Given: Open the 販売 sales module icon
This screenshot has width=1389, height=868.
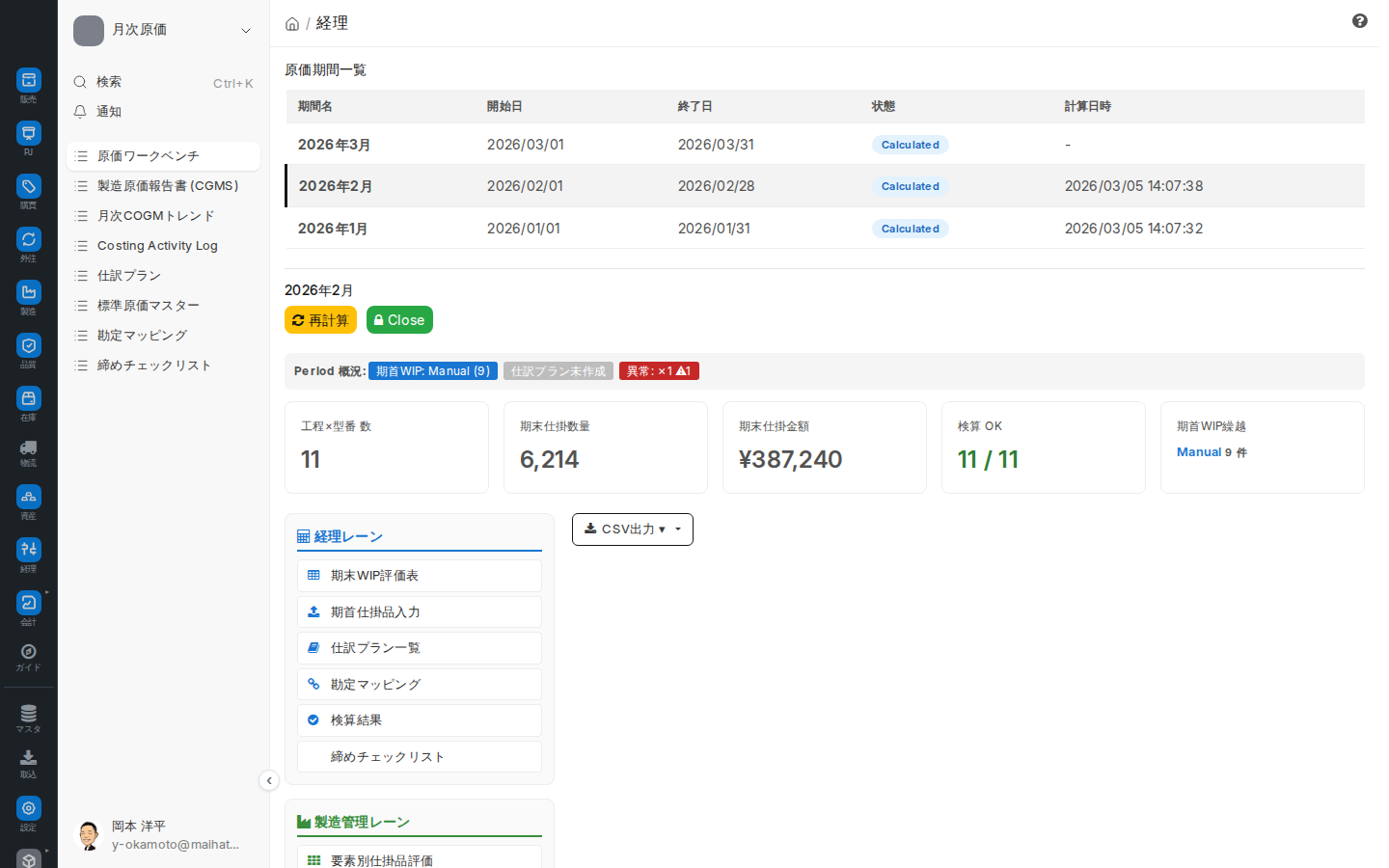Looking at the screenshot, I should pos(29,80).
